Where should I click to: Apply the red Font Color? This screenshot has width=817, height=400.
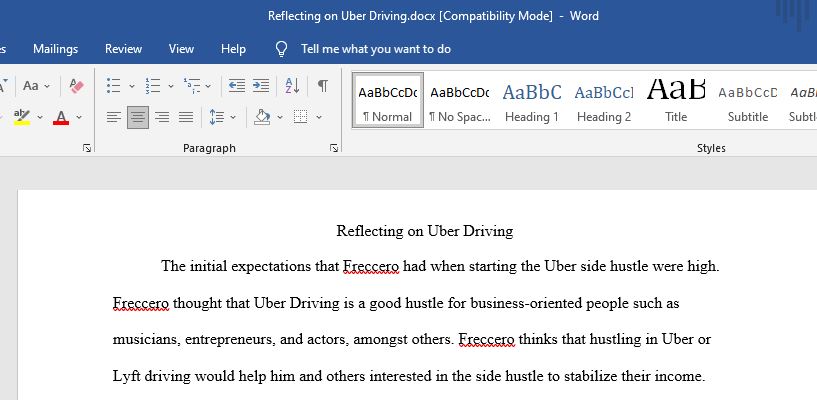tap(61, 117)
